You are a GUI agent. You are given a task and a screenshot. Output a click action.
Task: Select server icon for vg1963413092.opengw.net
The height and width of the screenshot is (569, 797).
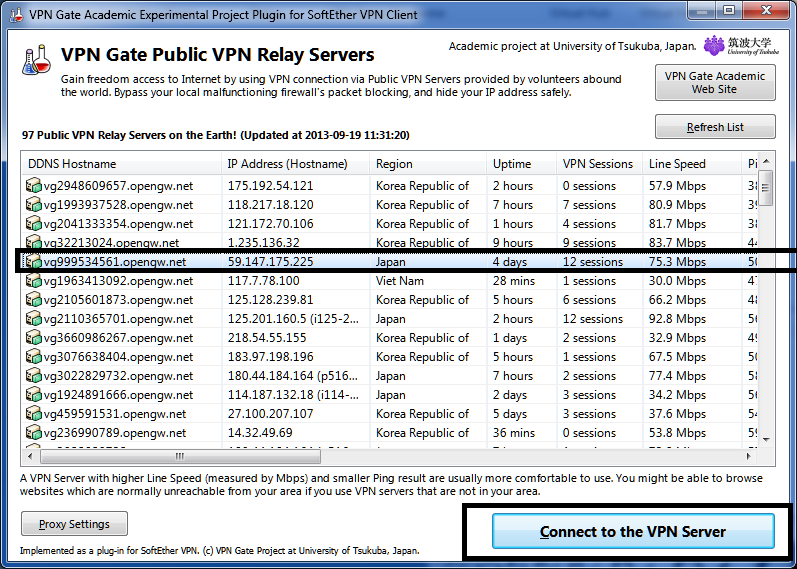(34, 281)
